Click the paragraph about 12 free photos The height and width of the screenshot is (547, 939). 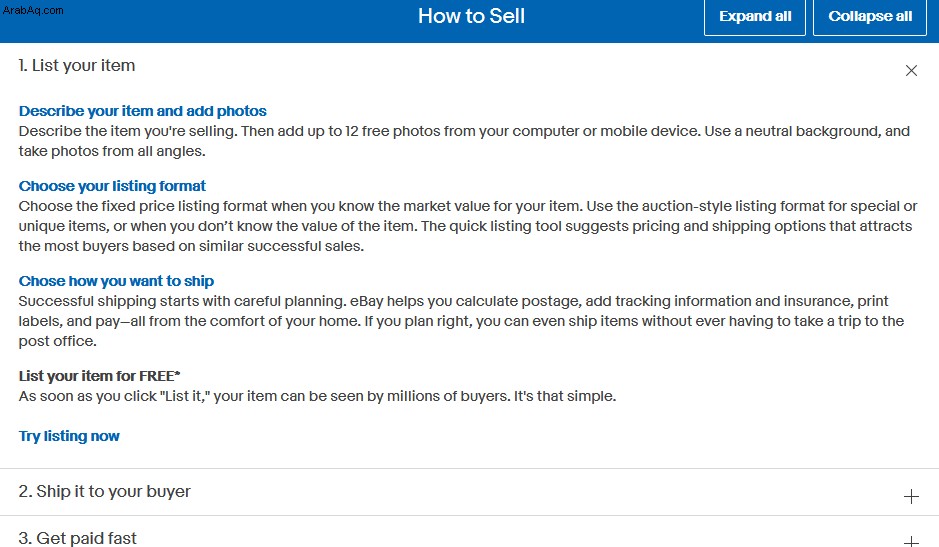[464, 141]
